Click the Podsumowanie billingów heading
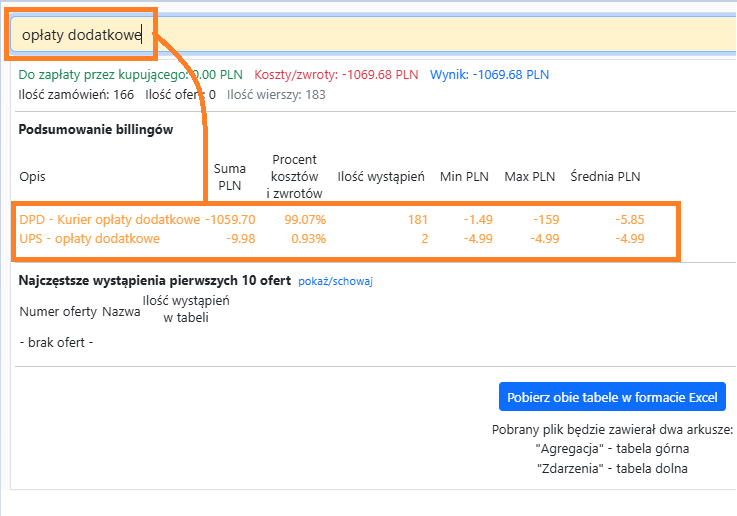The image size is (737, 516). coord(96,130)
